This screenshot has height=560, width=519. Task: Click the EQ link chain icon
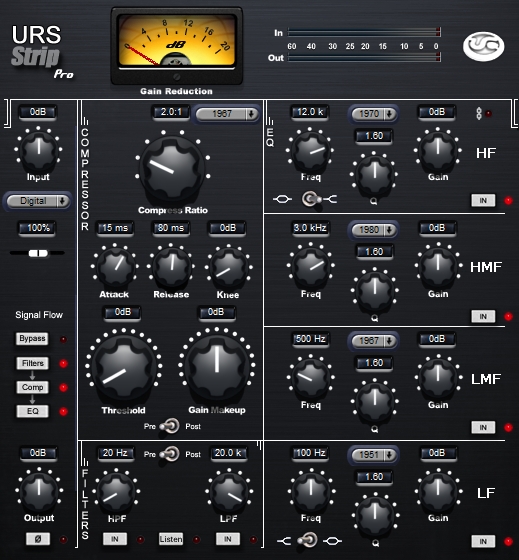tap(479, 114)
